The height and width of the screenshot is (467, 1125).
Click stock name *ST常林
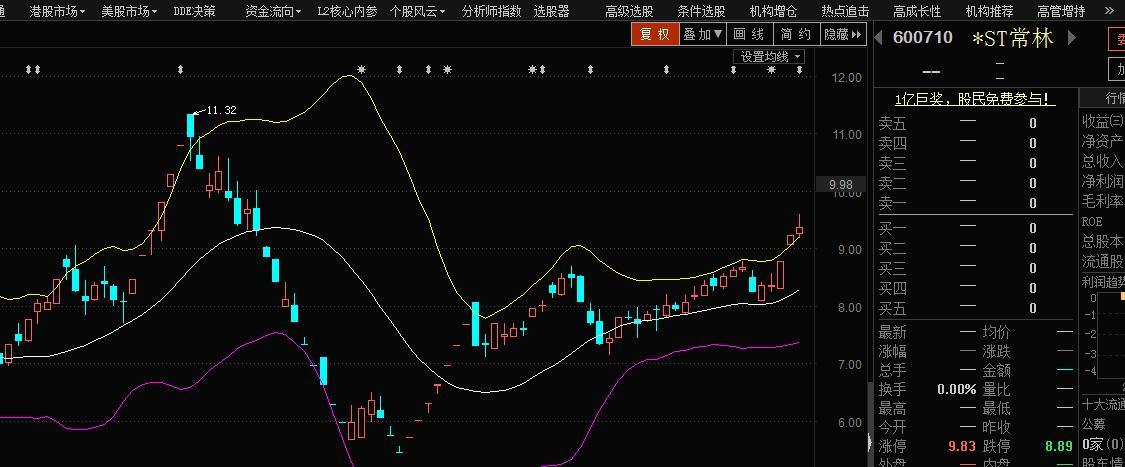point(1012,39)
